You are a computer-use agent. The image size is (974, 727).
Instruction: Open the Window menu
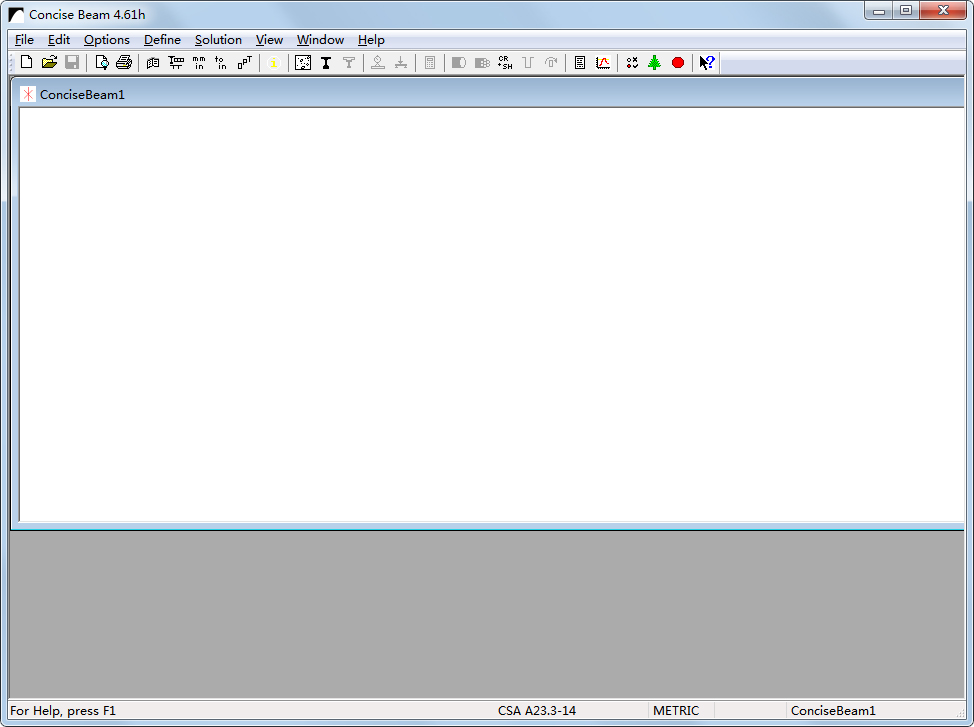(320, 40)
